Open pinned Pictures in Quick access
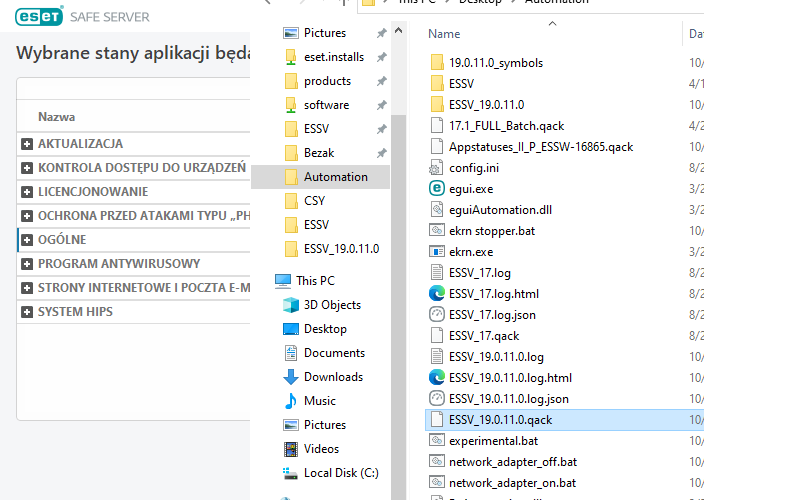The image size is (800, 500). tap(324, 33)
